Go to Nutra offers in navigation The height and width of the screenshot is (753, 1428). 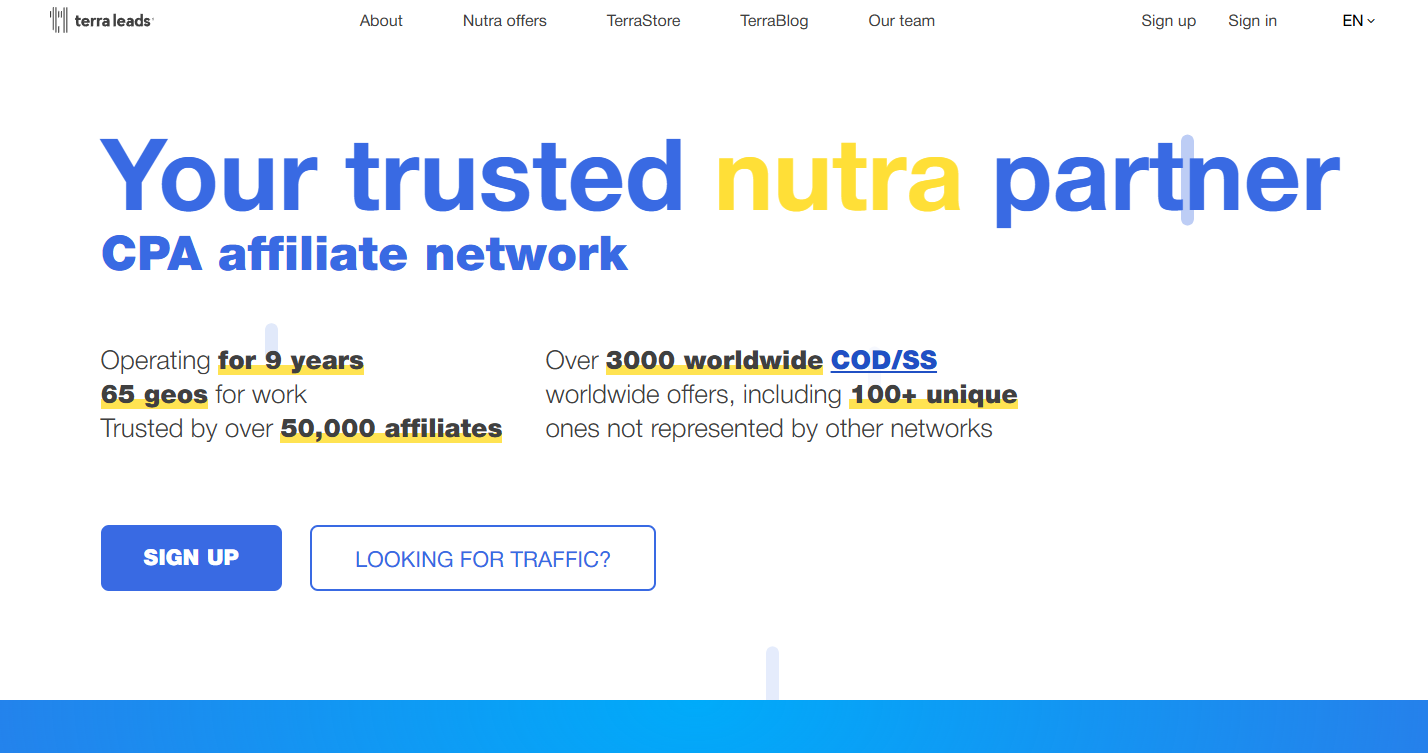[x=504, y=21]
